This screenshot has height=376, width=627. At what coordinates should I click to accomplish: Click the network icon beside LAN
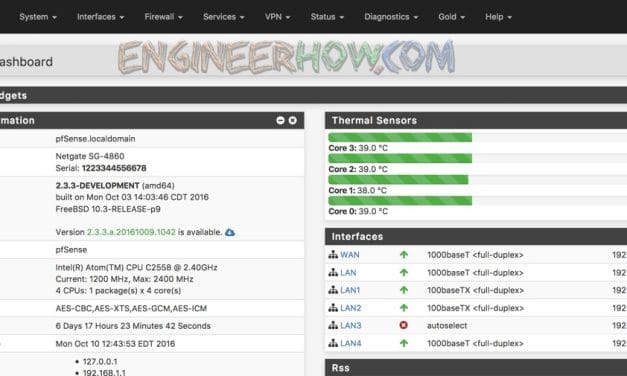[x=333, y=272]
